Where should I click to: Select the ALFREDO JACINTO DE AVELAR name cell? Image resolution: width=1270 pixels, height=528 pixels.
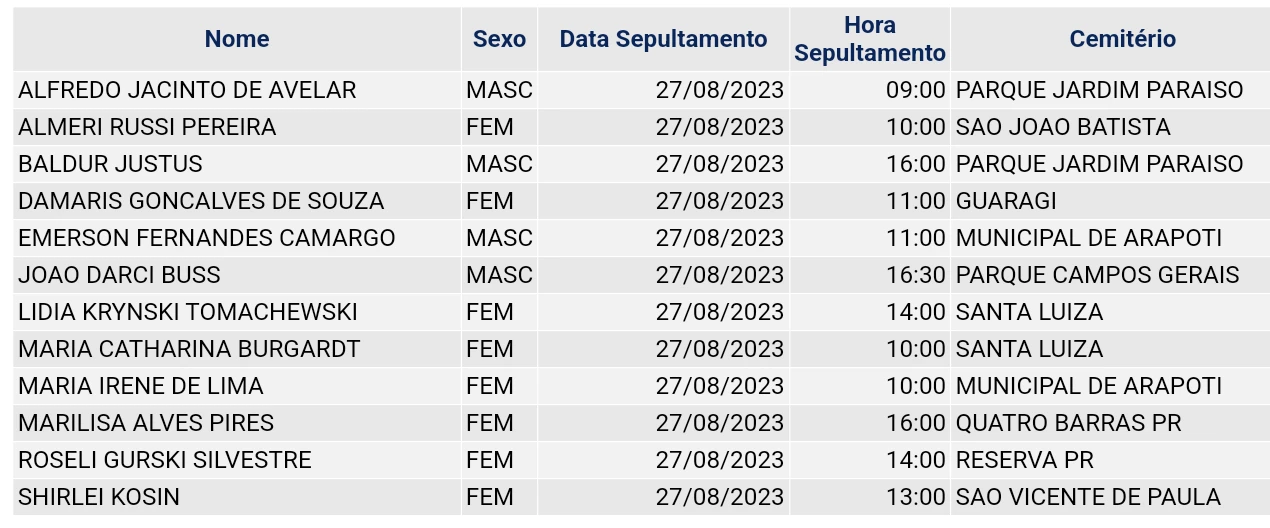tap(187, 90)
